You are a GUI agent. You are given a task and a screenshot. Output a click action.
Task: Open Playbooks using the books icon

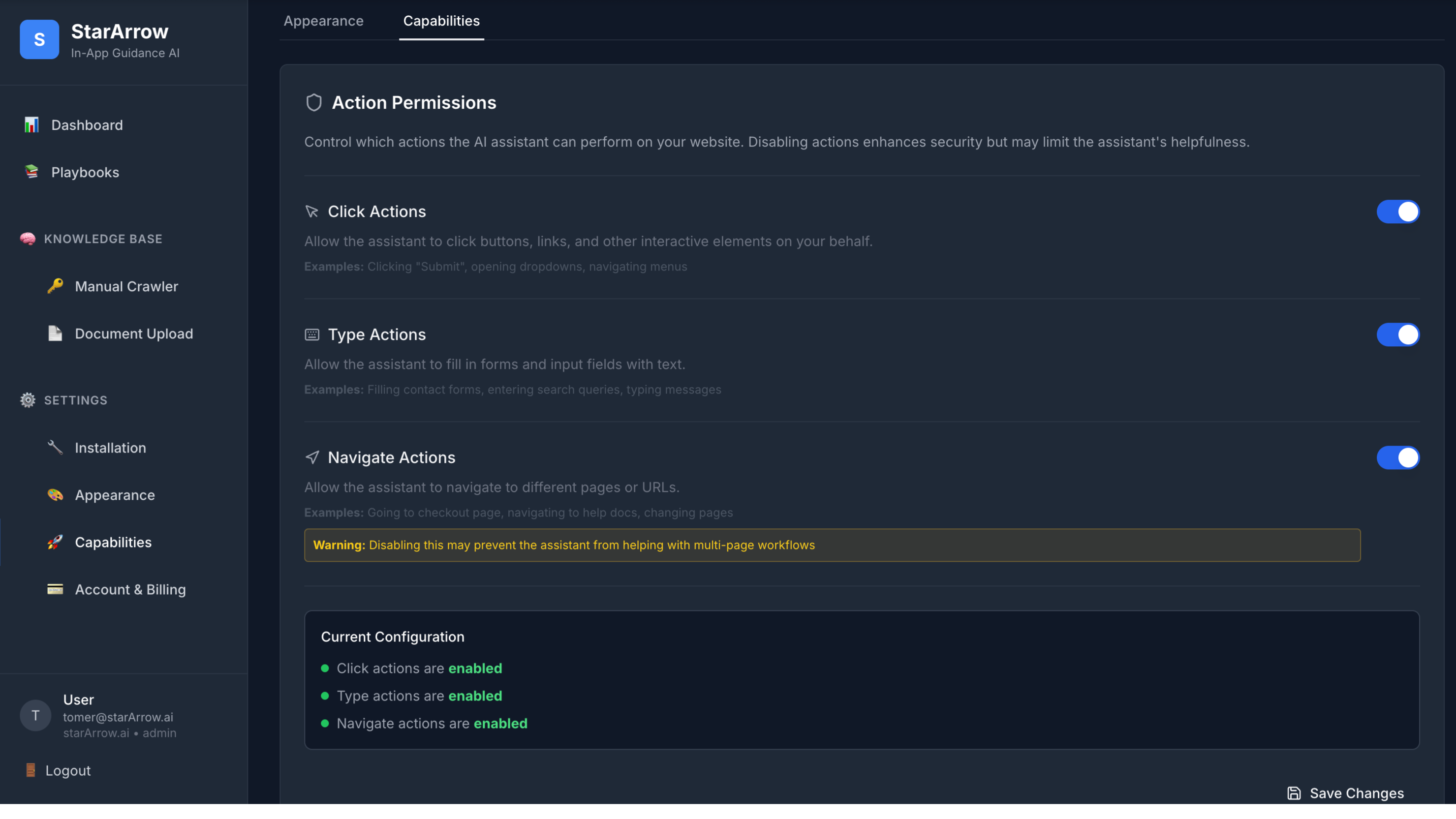(31, 172)
